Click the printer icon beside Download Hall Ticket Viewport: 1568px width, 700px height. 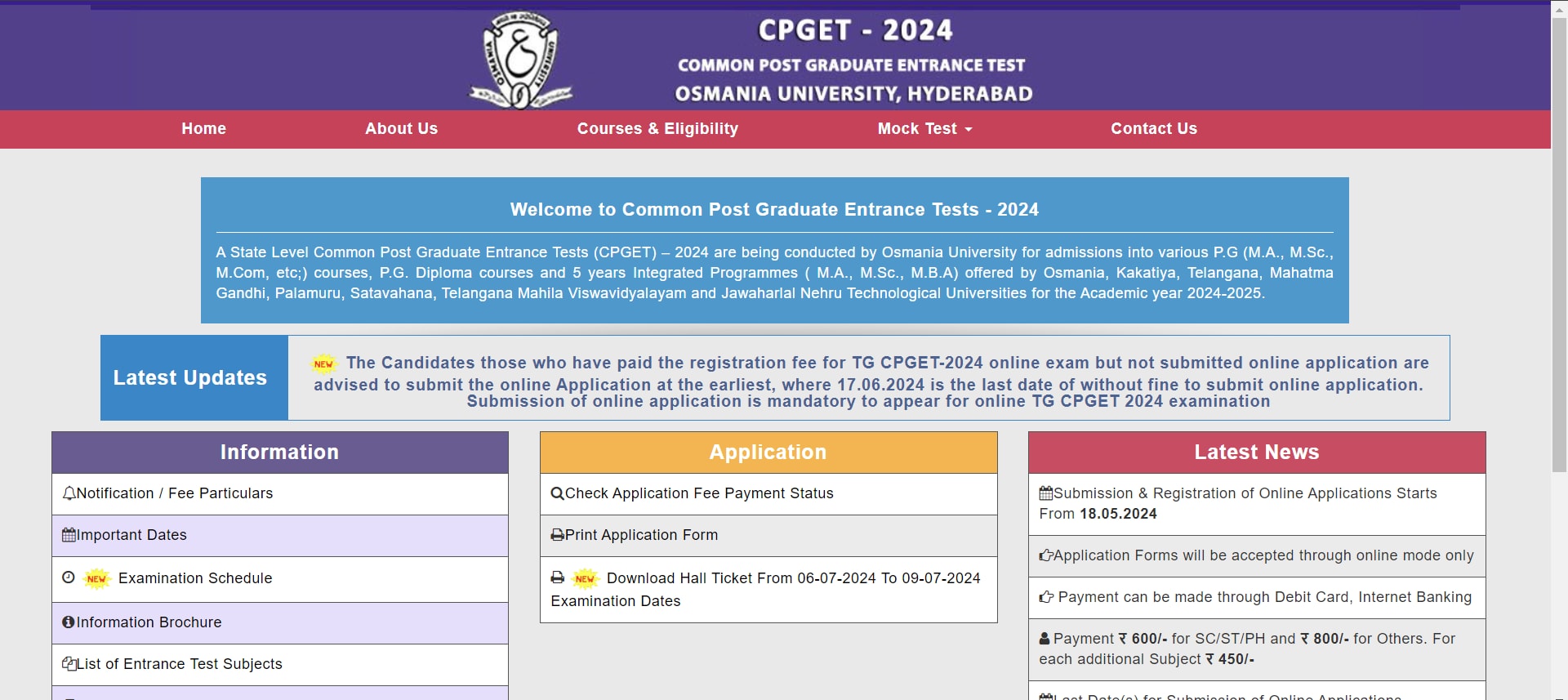click(x=557, y=577)
